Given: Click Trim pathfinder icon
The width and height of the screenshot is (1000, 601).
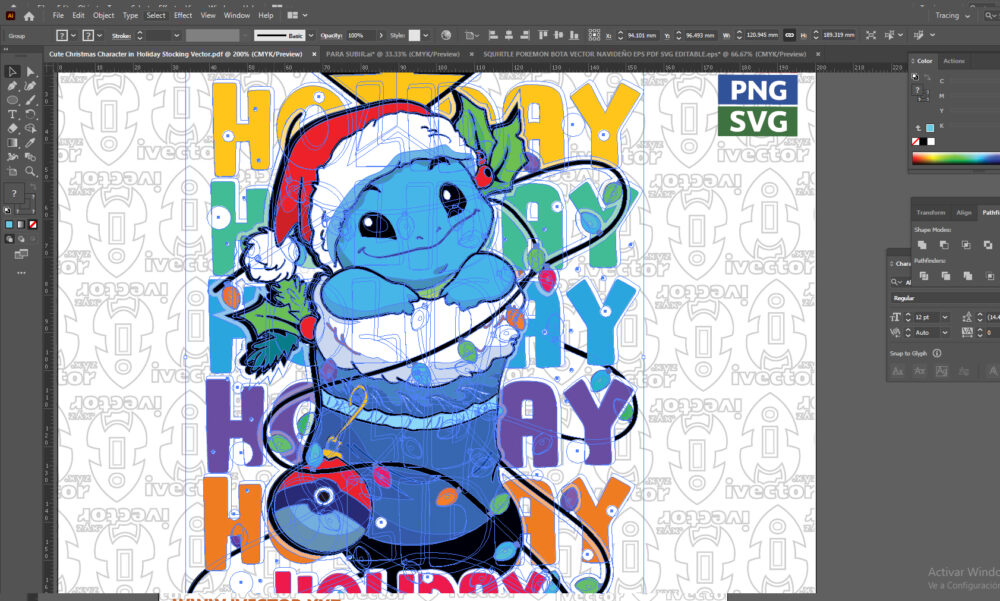Looking at the screenshot, I should coord(946,276).
